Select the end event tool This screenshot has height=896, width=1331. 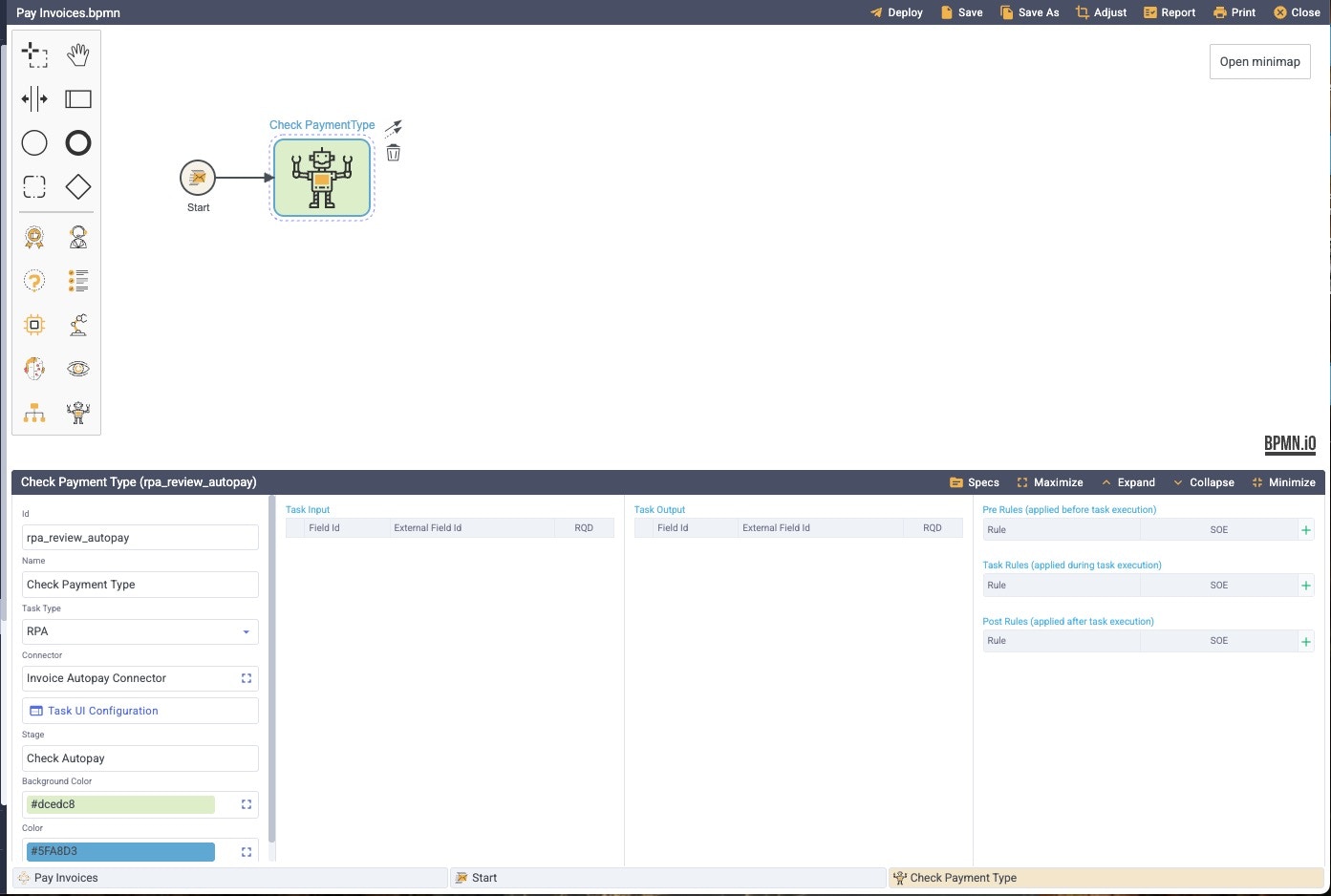coord(77,142)
